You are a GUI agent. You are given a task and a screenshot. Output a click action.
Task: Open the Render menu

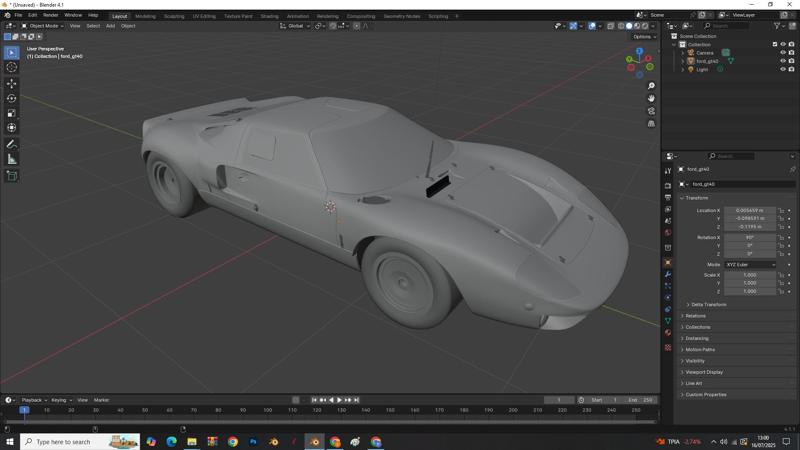pos(50,15)
